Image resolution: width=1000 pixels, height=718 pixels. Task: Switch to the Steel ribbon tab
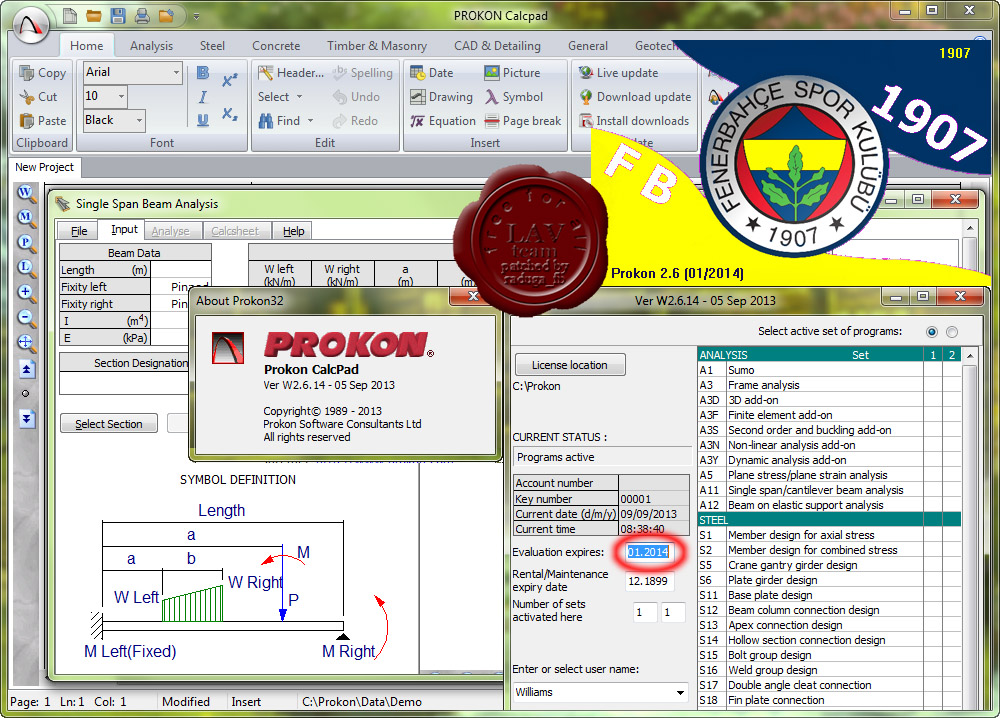click(x=212, y=46)
